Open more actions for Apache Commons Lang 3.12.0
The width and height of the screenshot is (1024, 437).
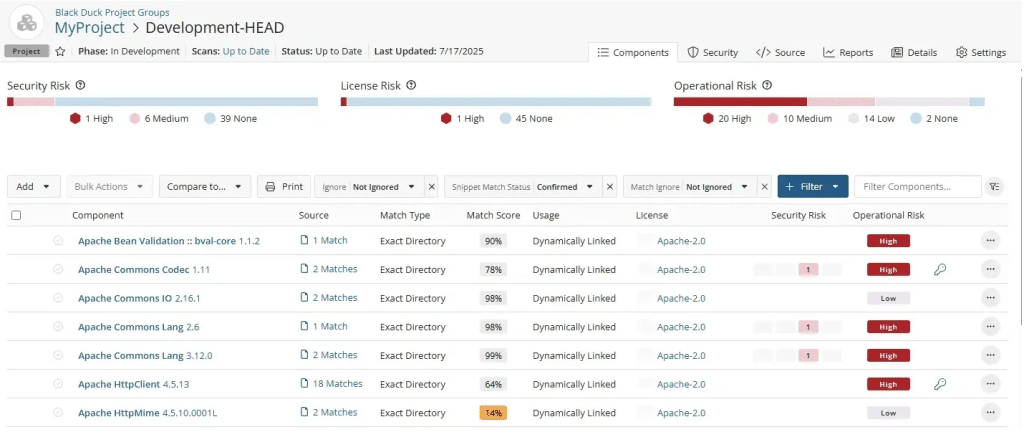tap(990, 355)
